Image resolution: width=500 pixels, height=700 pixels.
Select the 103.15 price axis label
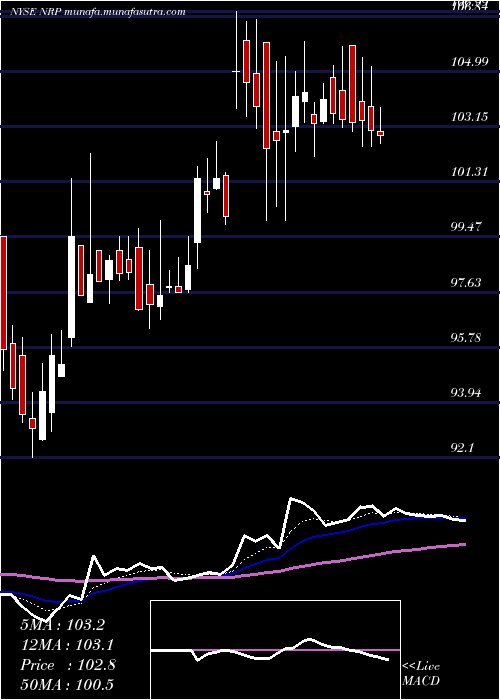[470, 117]
